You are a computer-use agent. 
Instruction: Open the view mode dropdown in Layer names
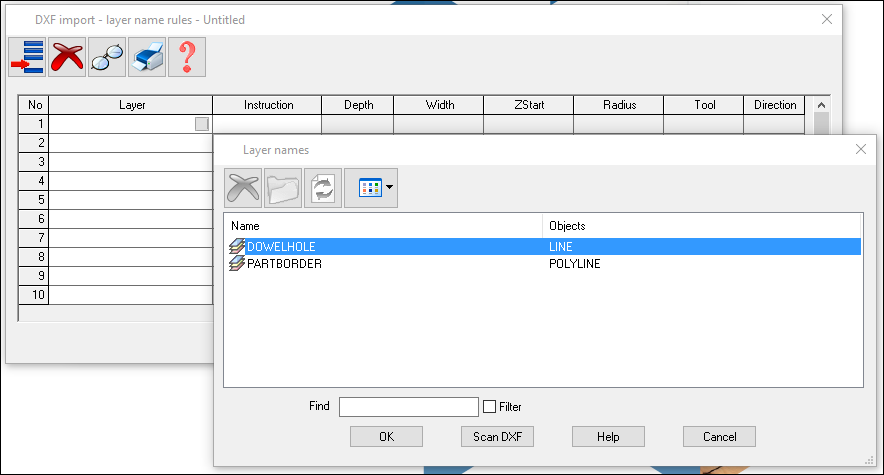click(371, 188)
